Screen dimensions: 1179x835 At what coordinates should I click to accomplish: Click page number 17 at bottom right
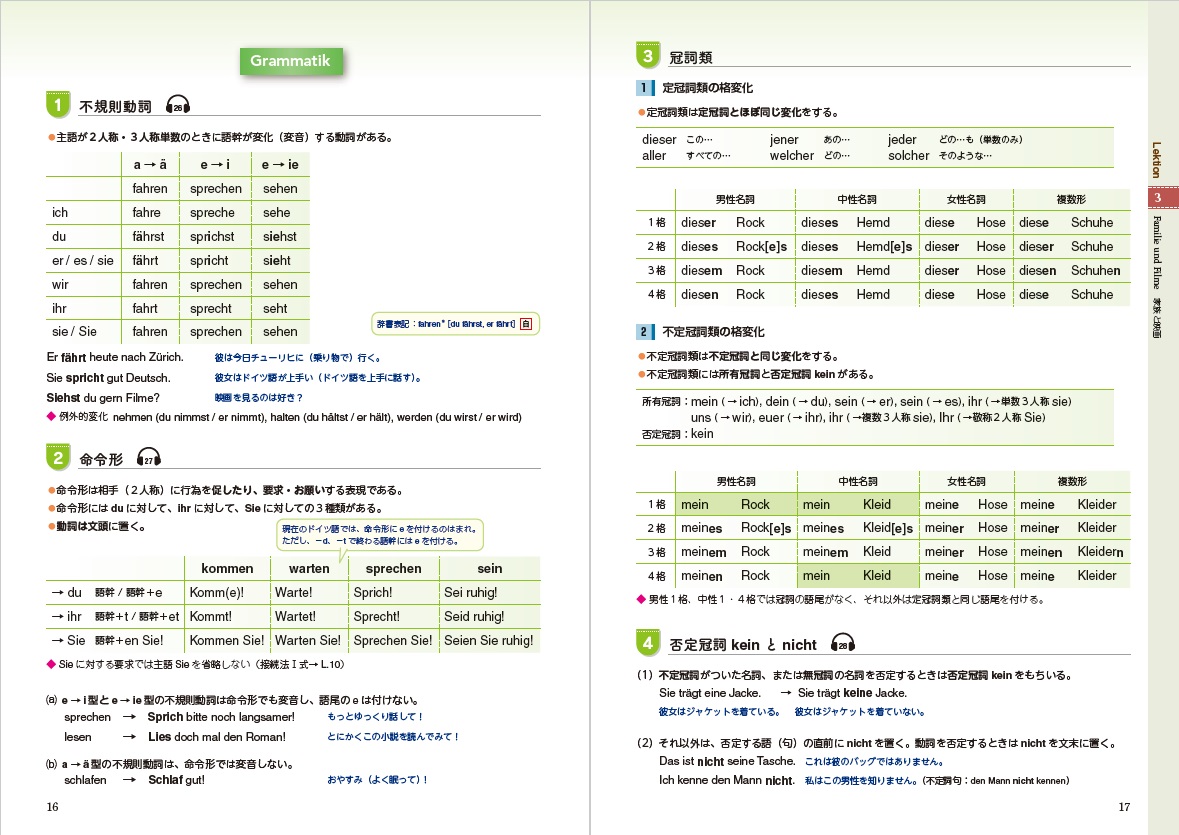pos(1124,807)
